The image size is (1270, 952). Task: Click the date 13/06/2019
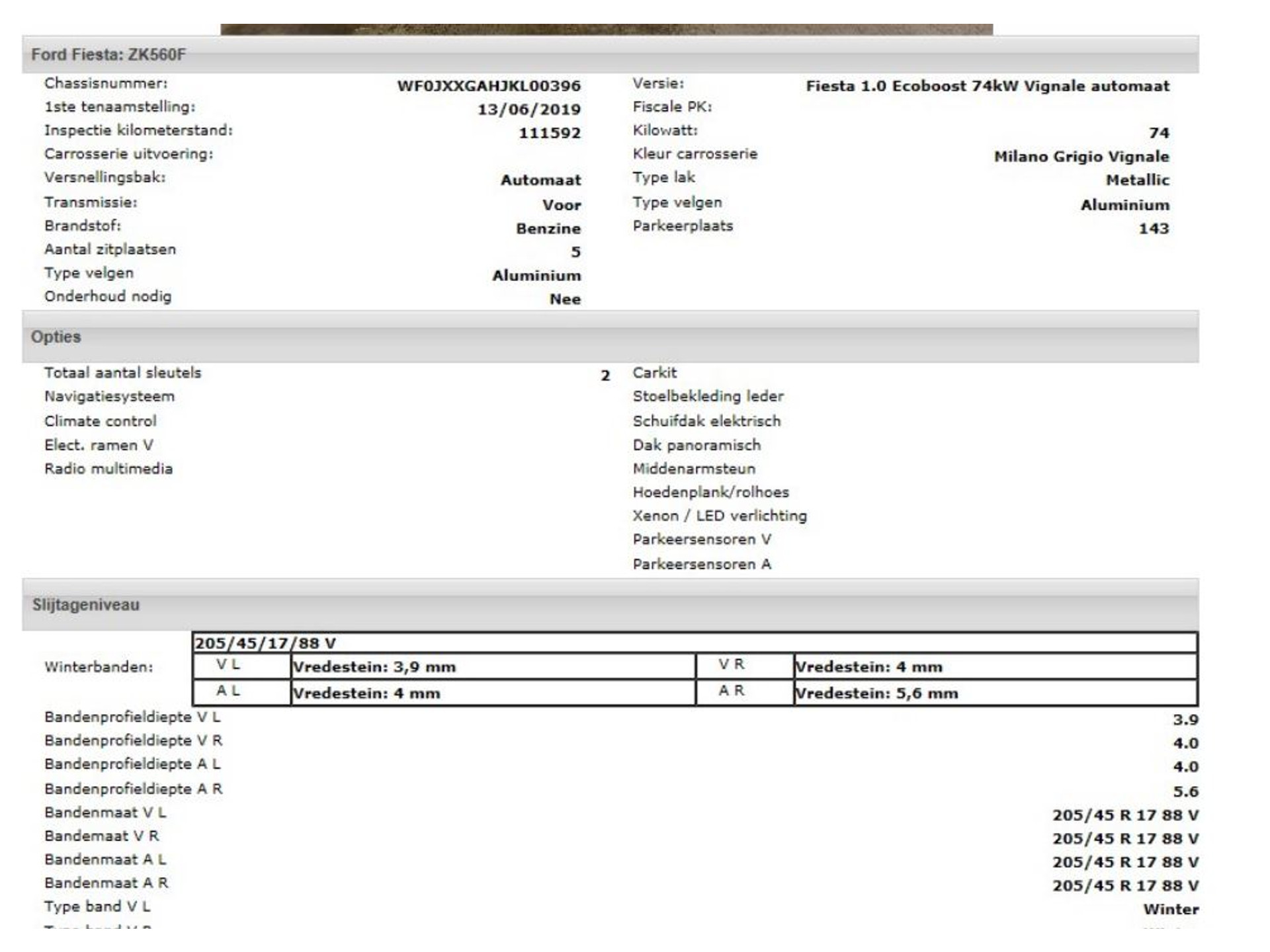[529, 110]
